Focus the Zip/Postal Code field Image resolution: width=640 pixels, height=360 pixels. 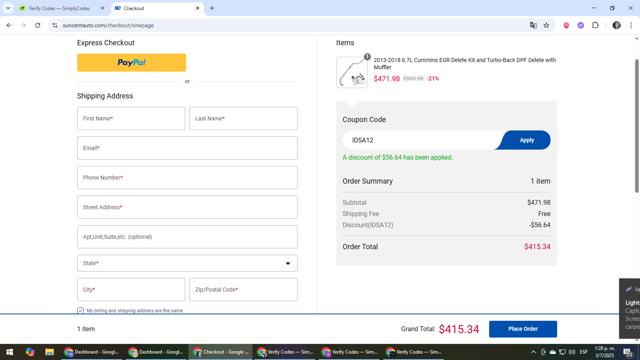243,289
